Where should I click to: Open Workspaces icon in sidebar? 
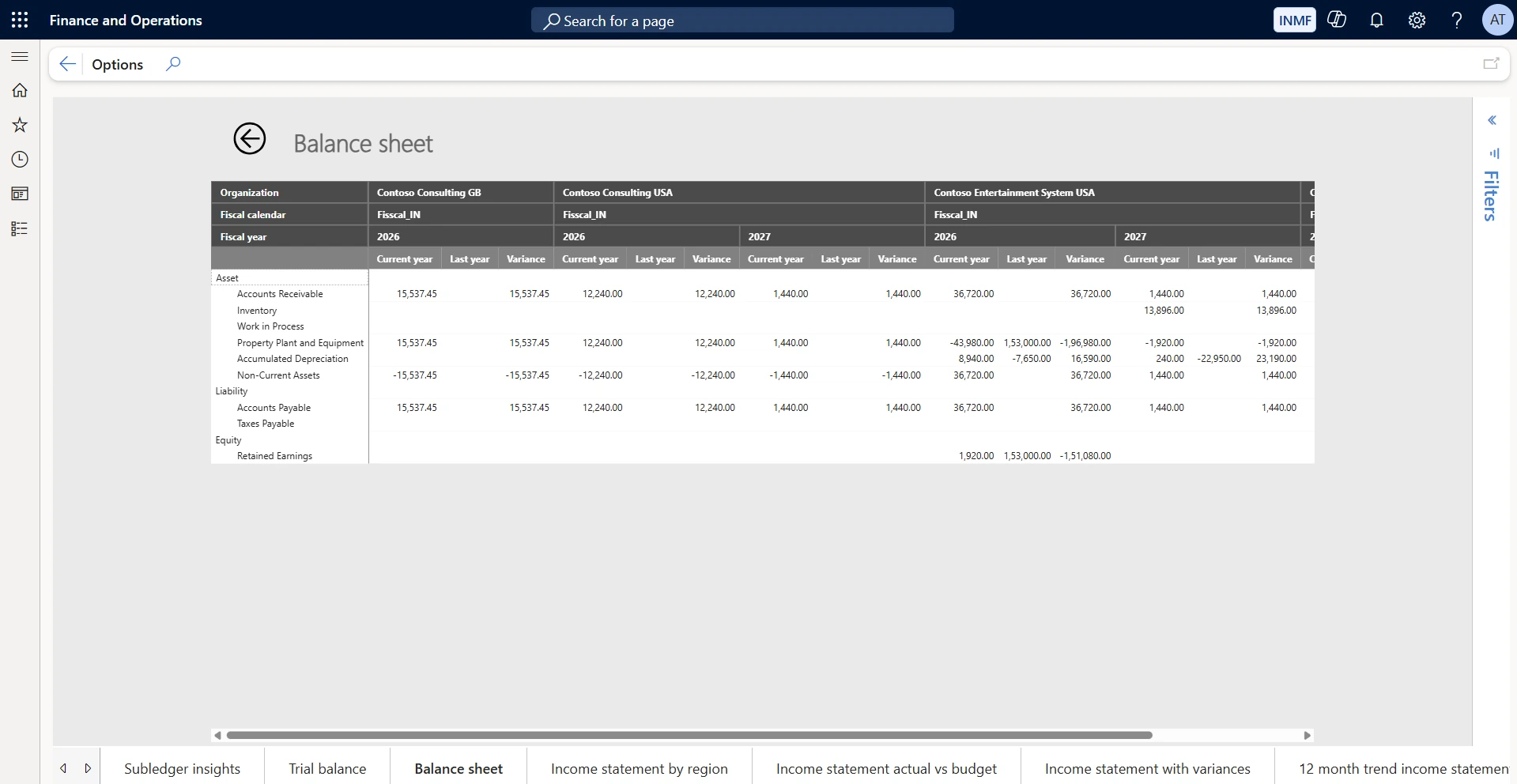tap(20, 194)
